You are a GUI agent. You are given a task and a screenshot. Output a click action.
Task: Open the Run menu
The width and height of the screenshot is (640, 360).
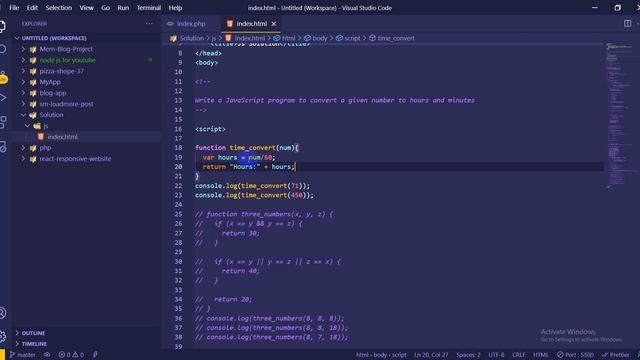pos(123,8)
